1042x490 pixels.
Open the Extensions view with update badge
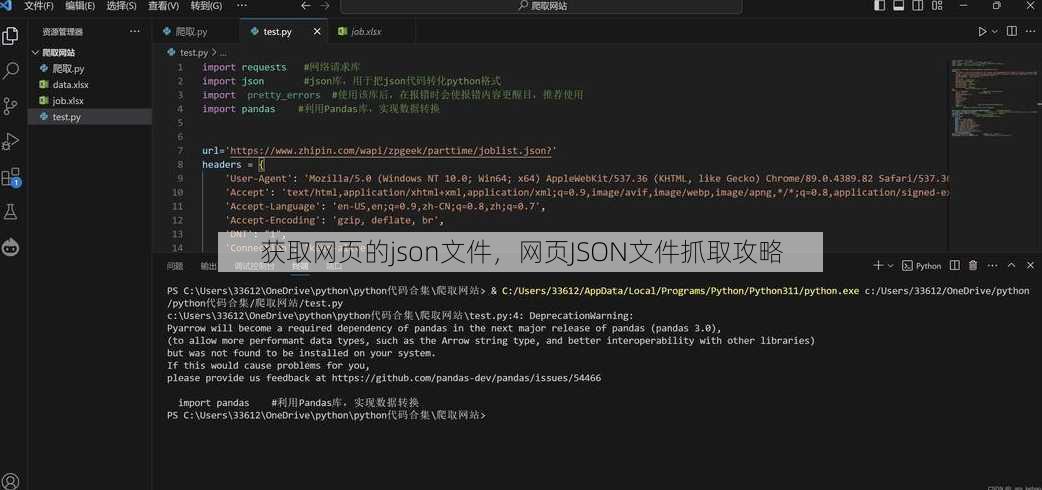tap(11, 177)
